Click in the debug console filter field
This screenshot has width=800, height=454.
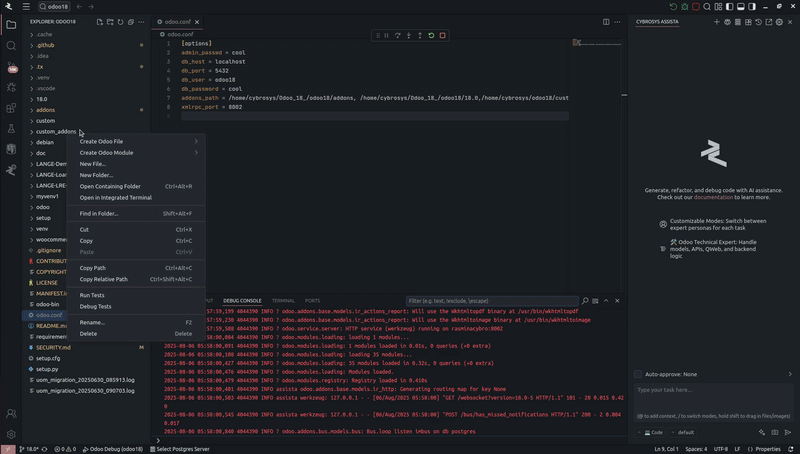click(x=492, y=301)
